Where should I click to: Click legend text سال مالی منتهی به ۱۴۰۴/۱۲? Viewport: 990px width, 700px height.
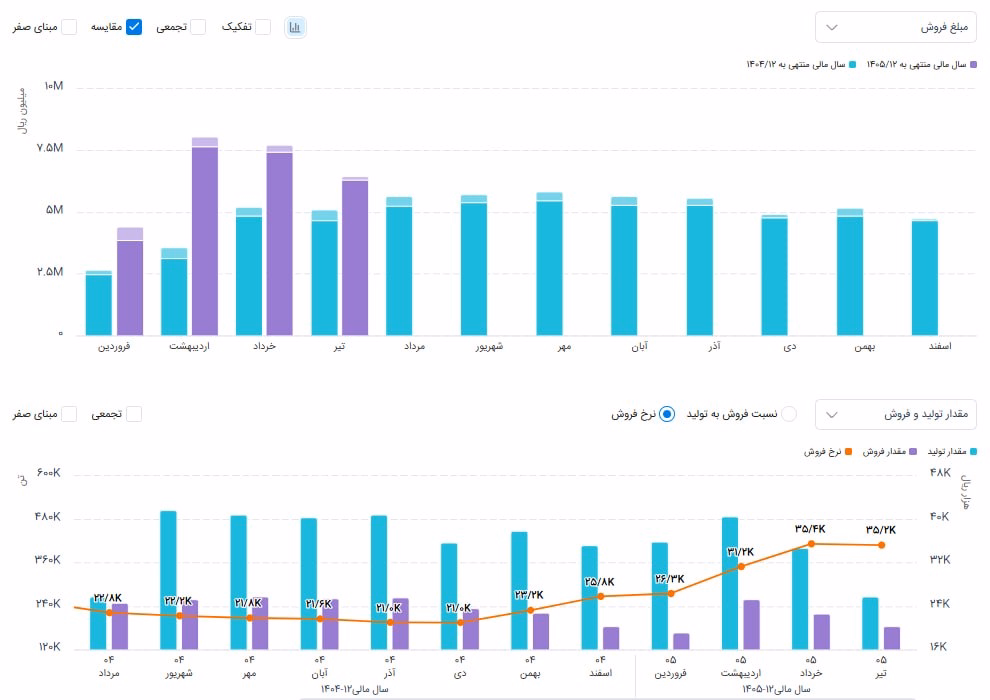[x=796, y=64]
